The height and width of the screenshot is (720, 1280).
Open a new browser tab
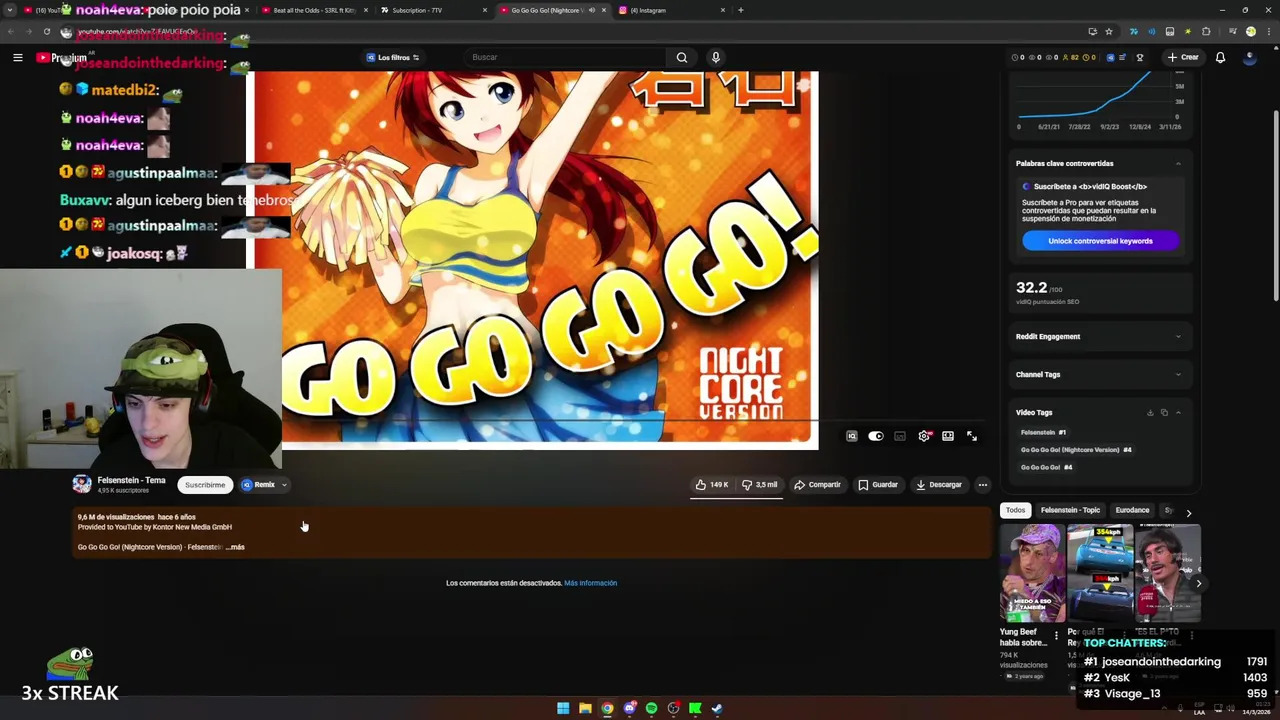pyautogui.click(x=740, y=10)
